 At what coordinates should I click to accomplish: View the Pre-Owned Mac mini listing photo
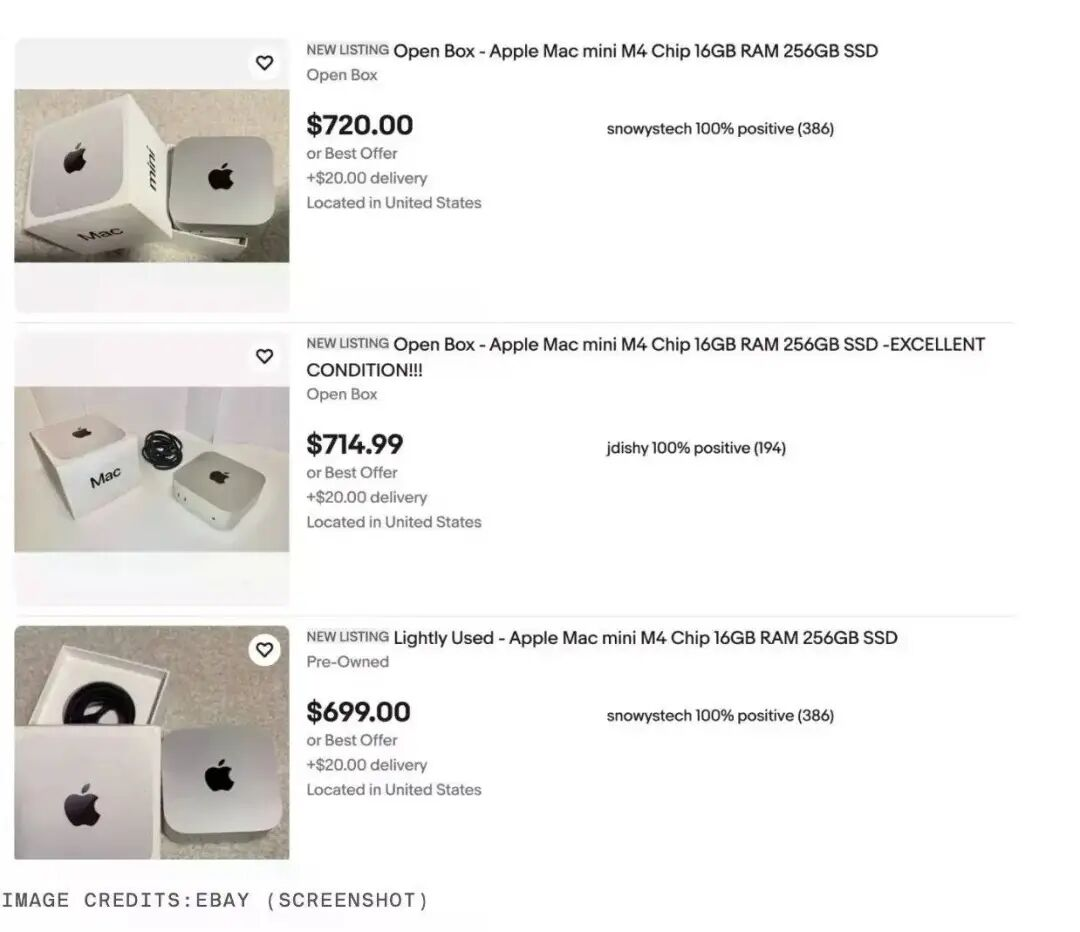tap(152, 743)
